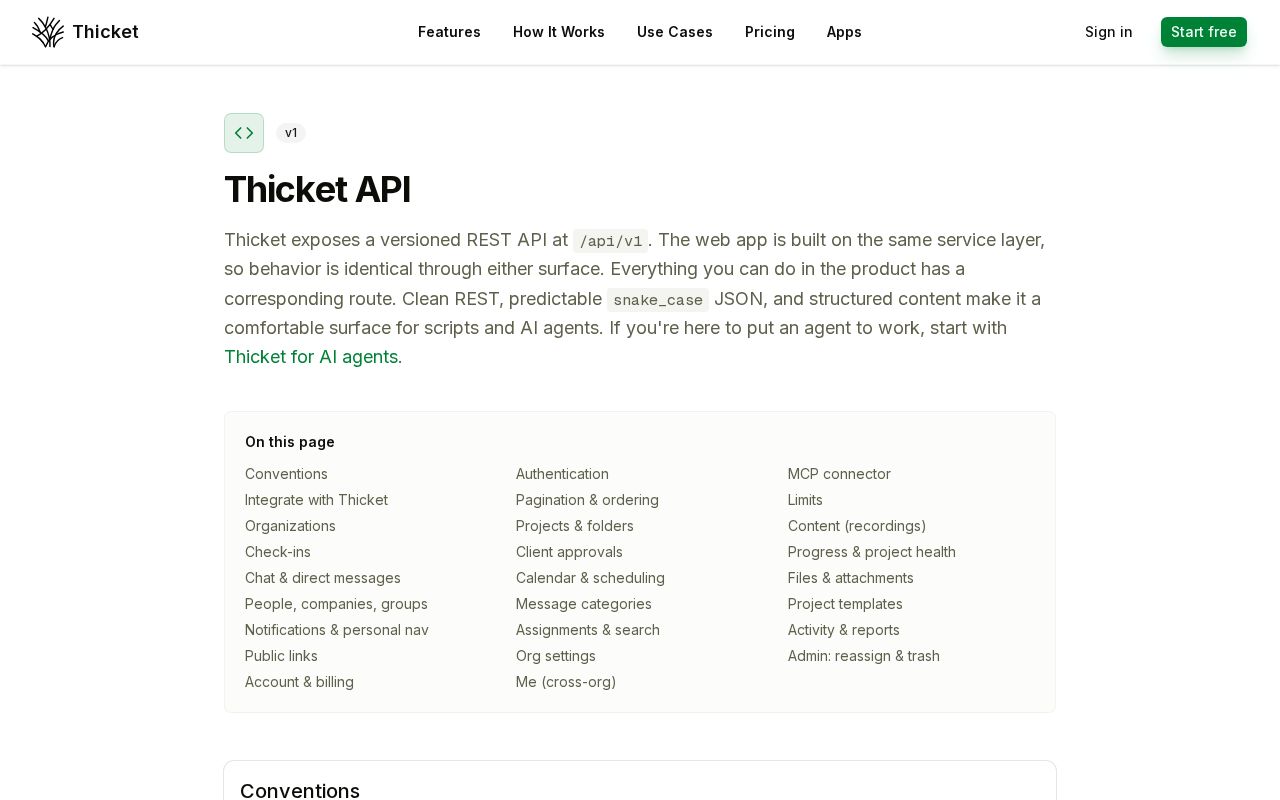Select the v1 version badge
The height and width of the screenshot is (800, 1280).
pyautogui.click(x=291, y=133)
